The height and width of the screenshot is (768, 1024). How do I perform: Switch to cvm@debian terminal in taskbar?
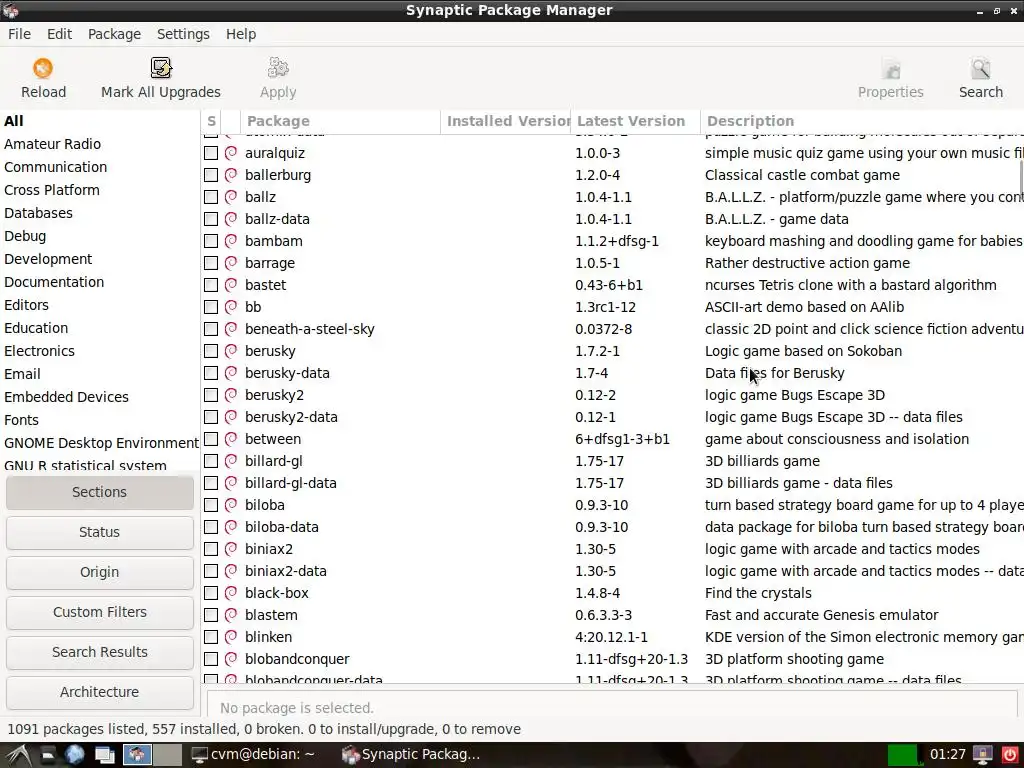pyautogui.click(x=253, y=755)
